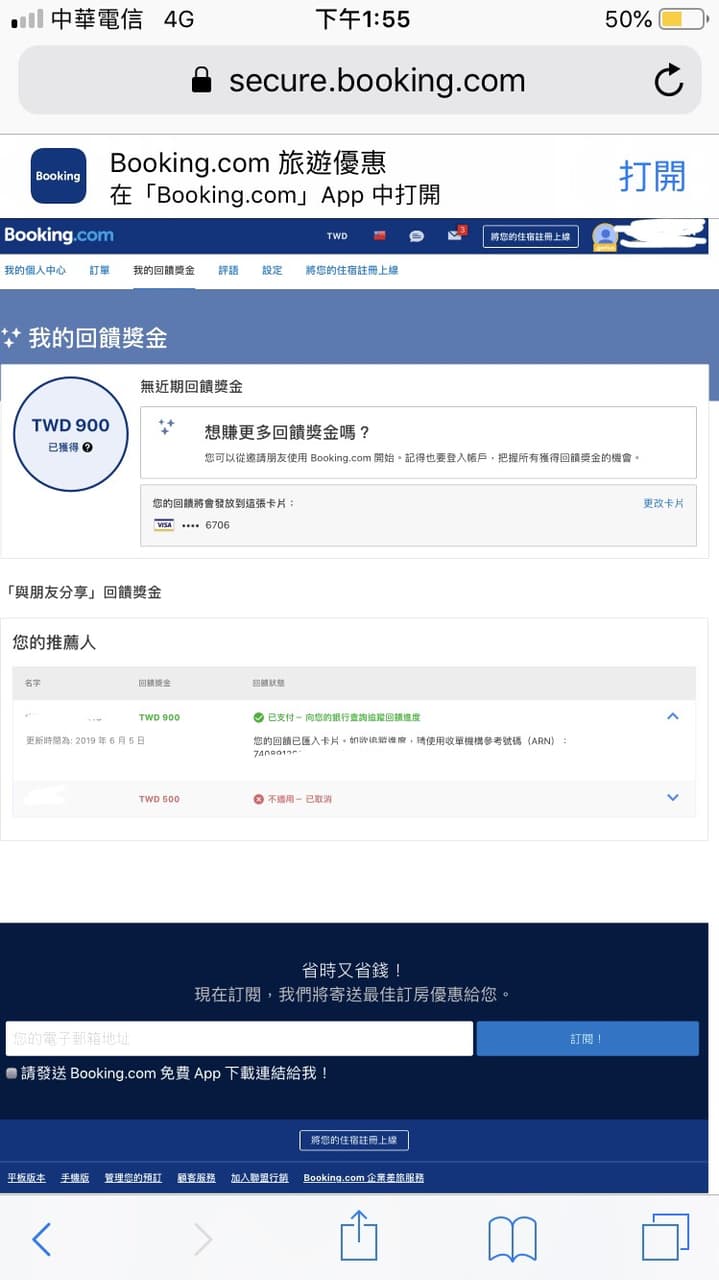Open 手機版 footer link
719x1280 pixels.
tap(75, 1178)
